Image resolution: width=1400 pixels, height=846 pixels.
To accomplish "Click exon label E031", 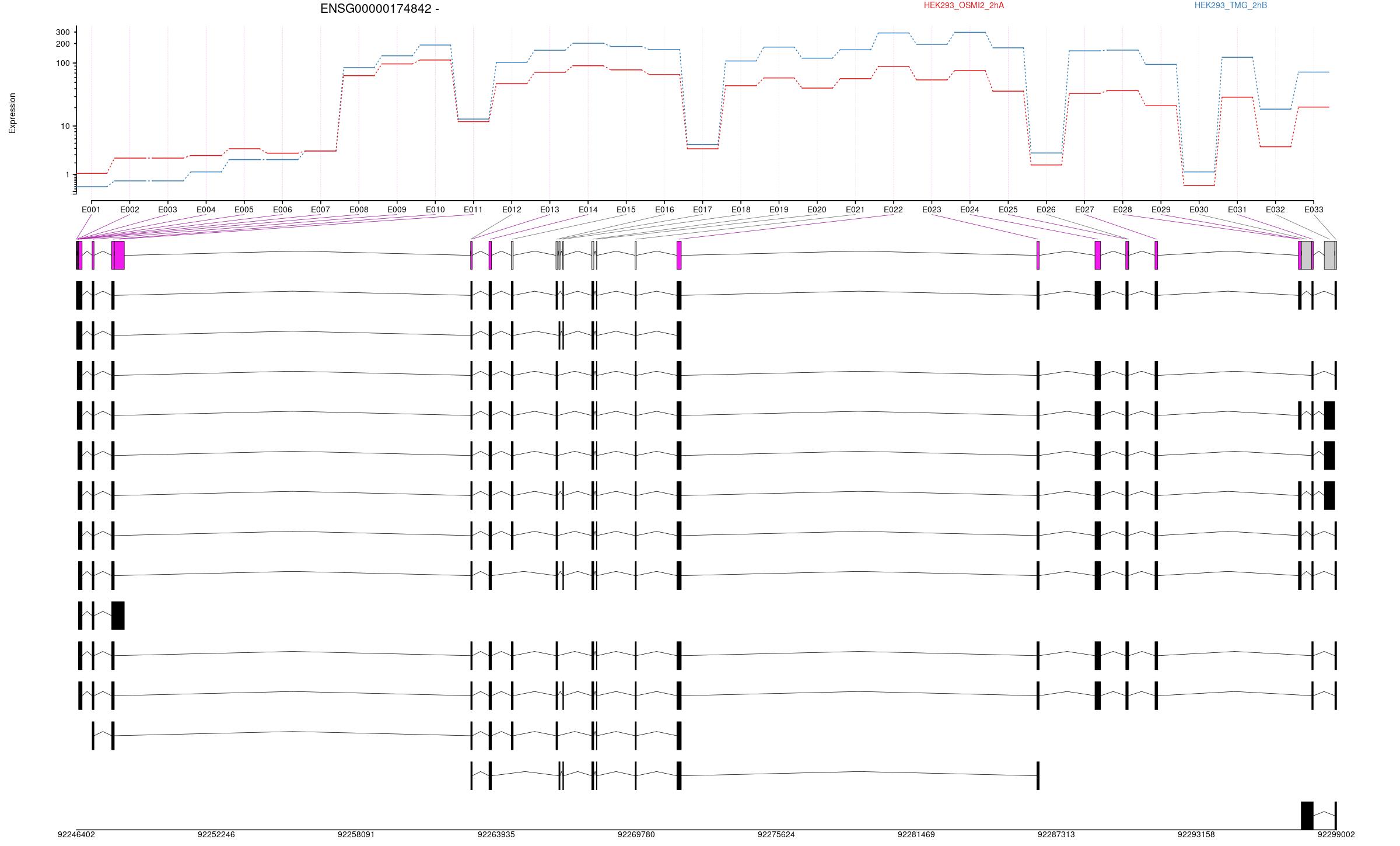I will pos(1237,209).
